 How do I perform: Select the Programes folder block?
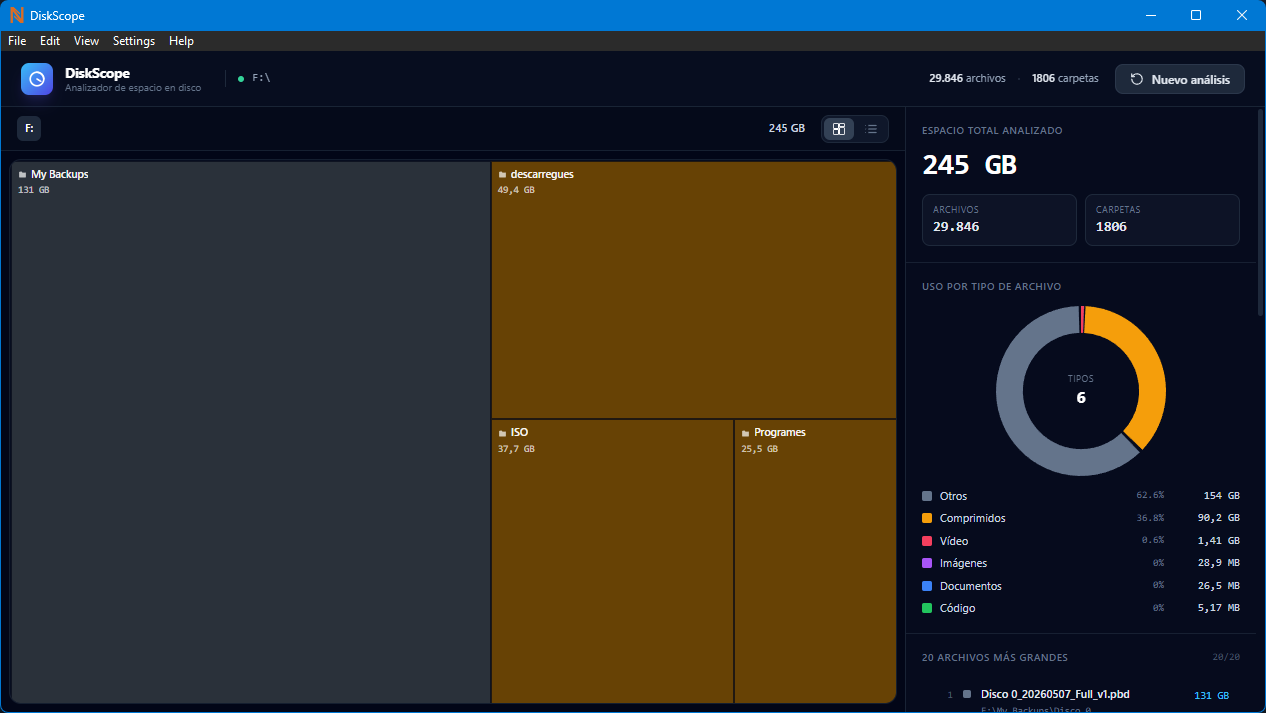(815, 561)
